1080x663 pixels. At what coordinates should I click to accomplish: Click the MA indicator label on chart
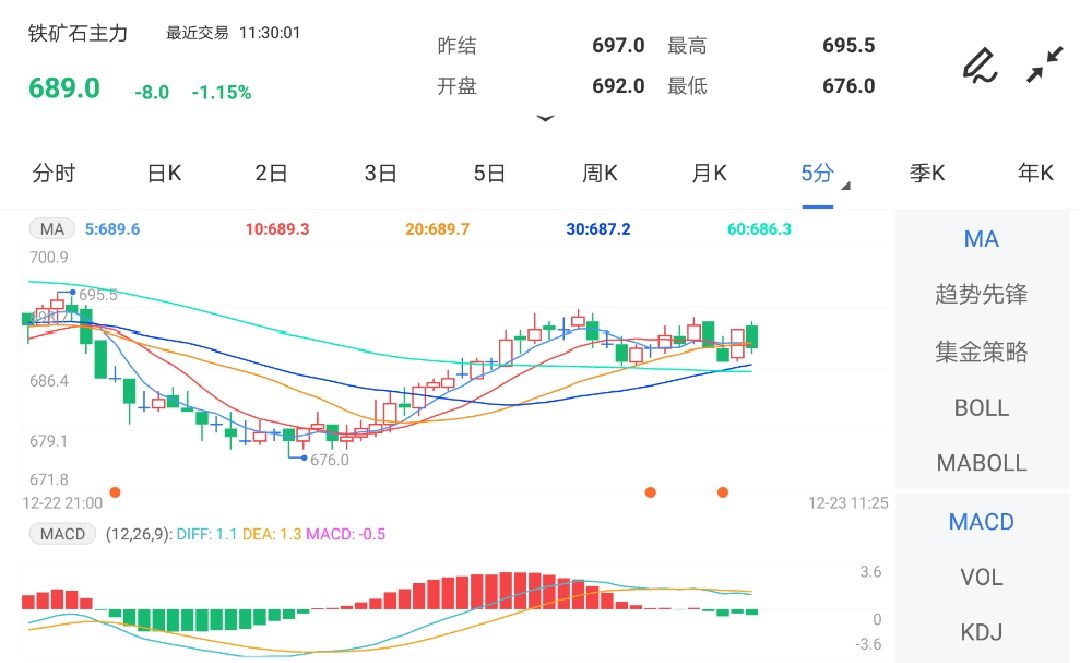click(52, 229)
